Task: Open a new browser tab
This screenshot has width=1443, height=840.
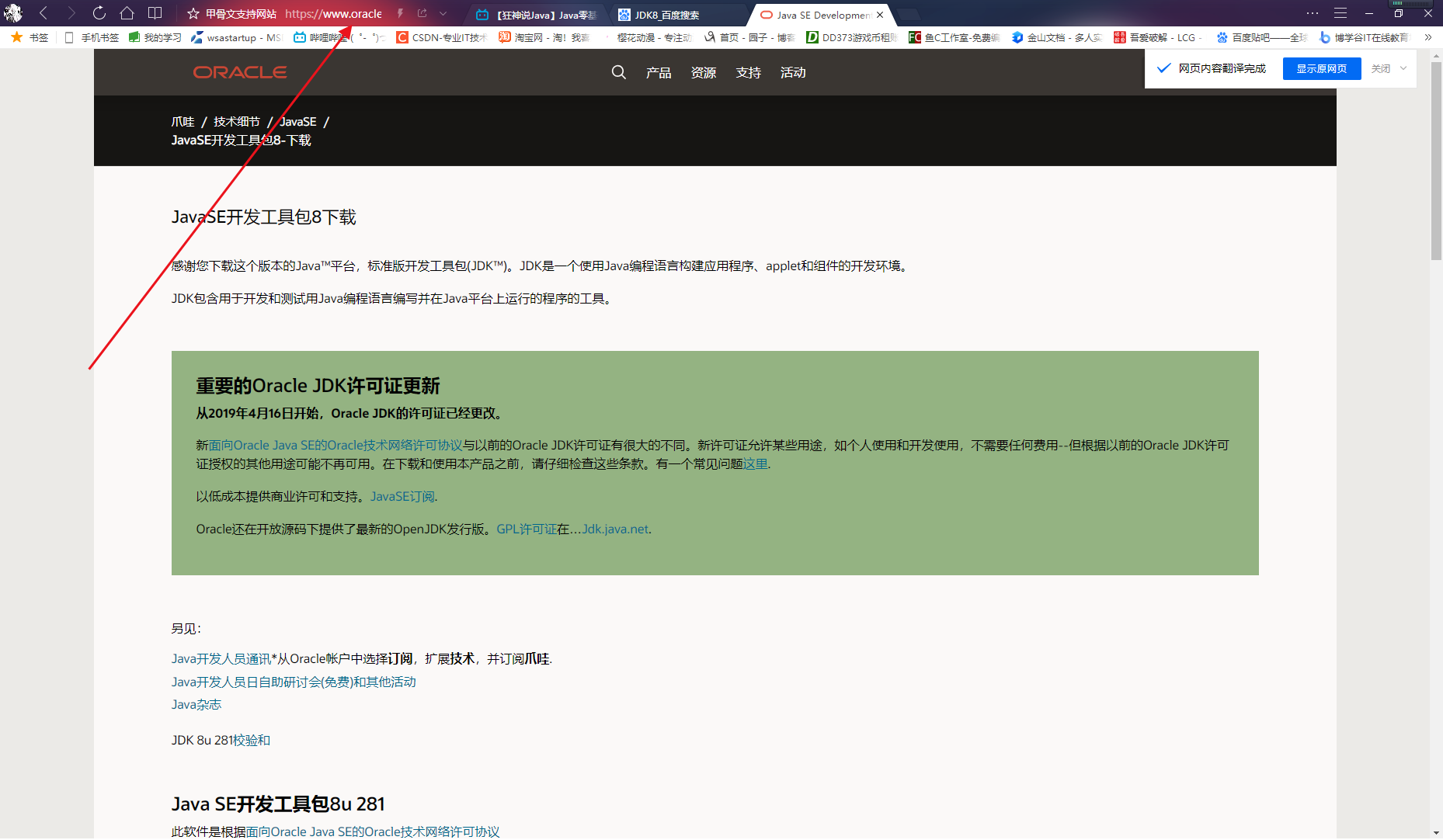Action: pyautogui.click(x=908, y=15)
